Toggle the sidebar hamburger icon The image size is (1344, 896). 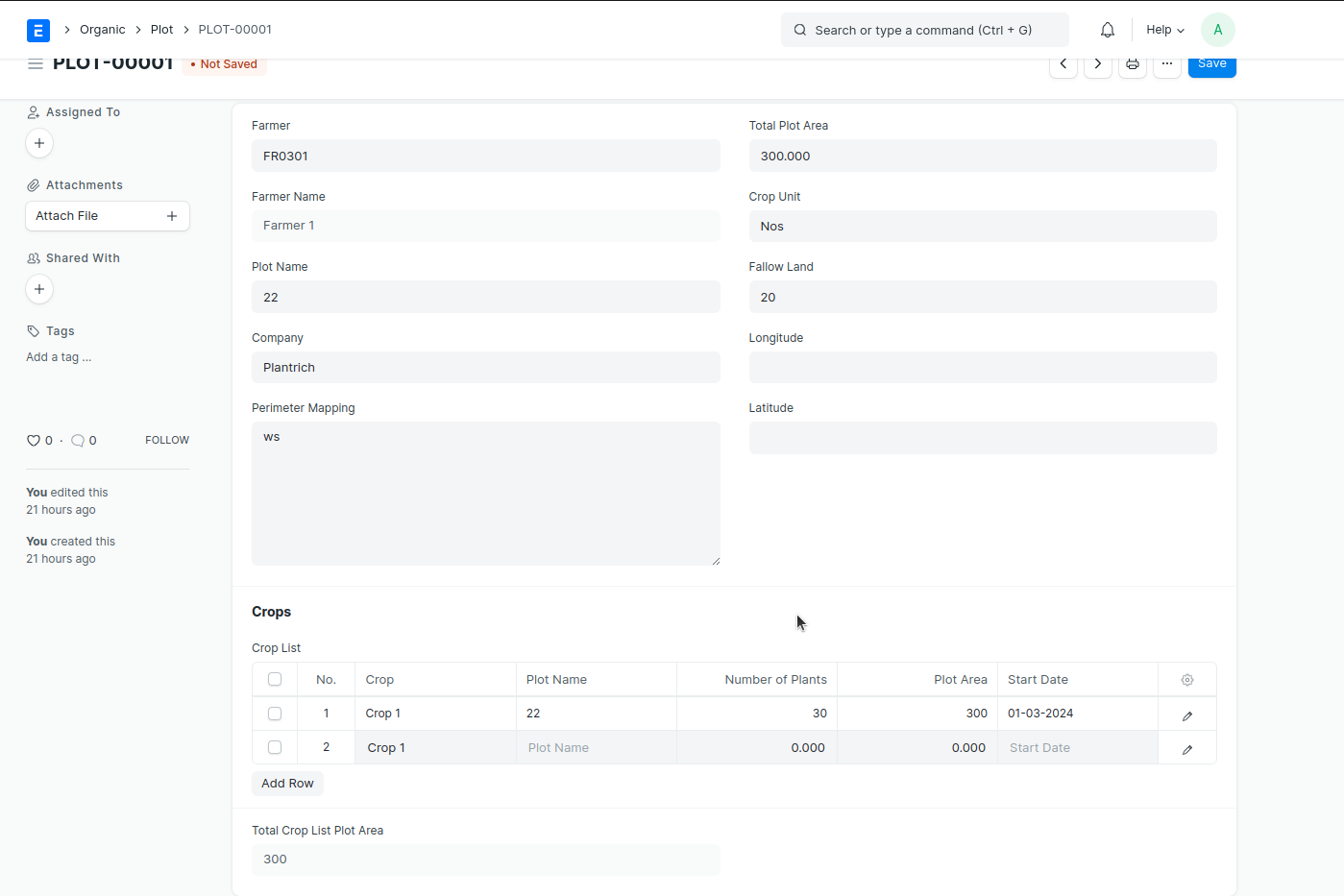pos(36,64)
